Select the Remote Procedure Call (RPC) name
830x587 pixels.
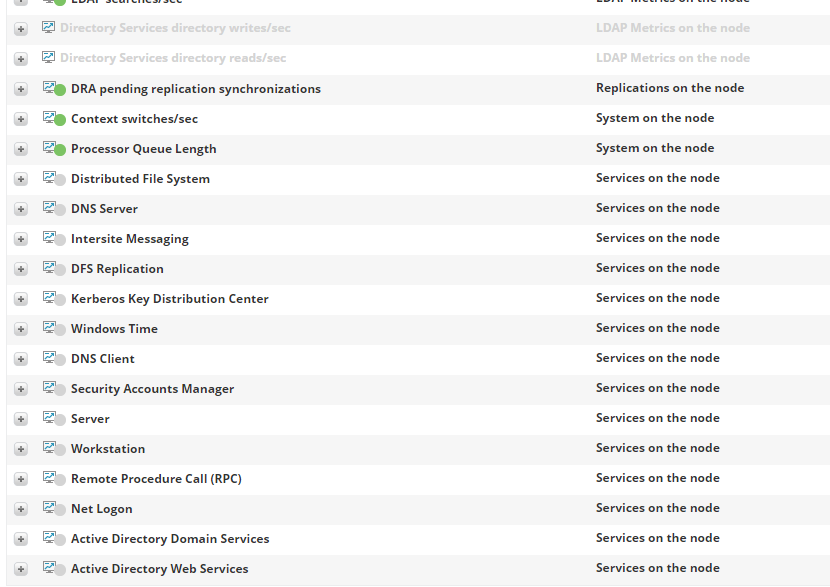(156, 479)
